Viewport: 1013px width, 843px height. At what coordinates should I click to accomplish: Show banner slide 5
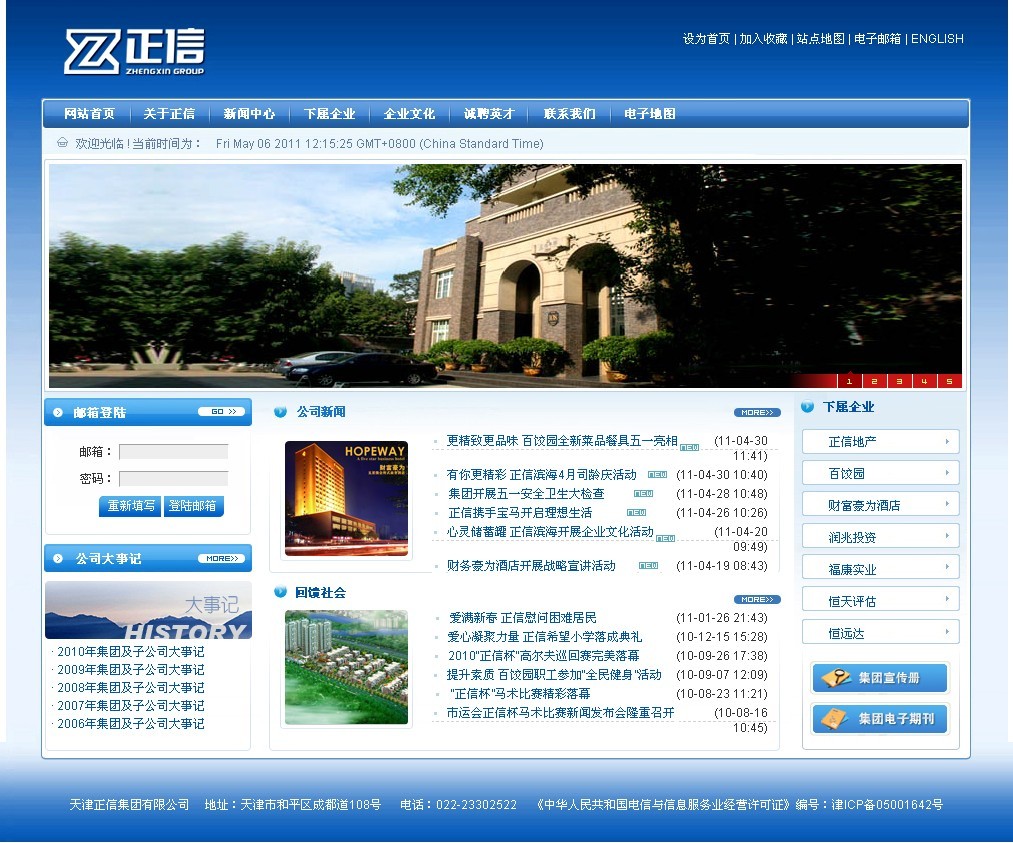(x=950, y=381)
